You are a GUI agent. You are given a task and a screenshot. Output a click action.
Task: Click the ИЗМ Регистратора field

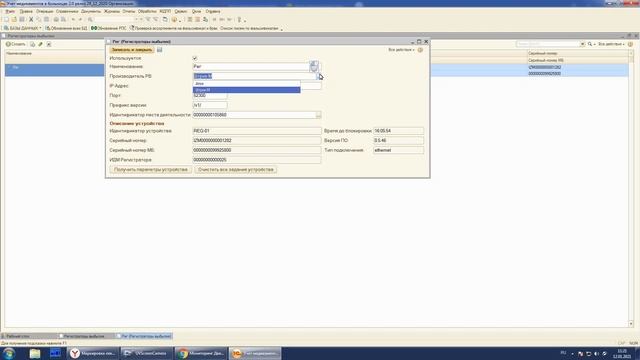[257, 160]
